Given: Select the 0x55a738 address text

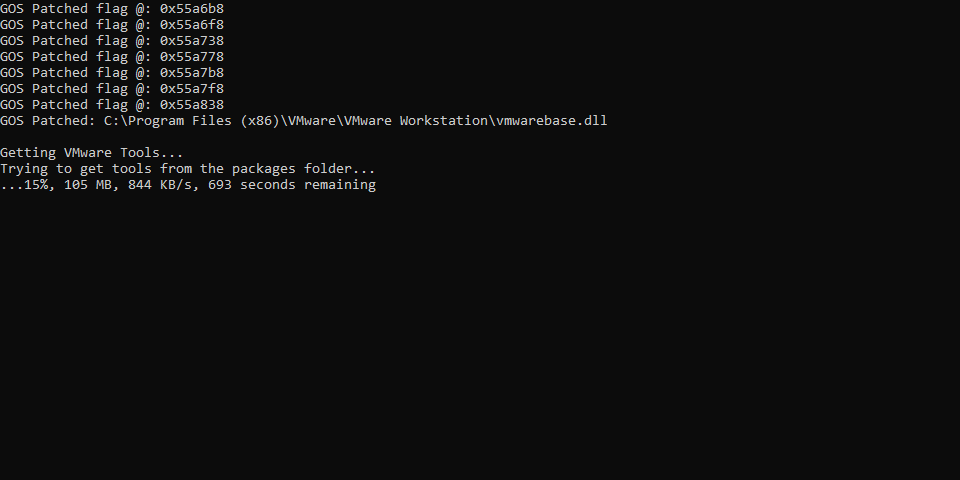Looking at the screenshot, I should [192, 41].
